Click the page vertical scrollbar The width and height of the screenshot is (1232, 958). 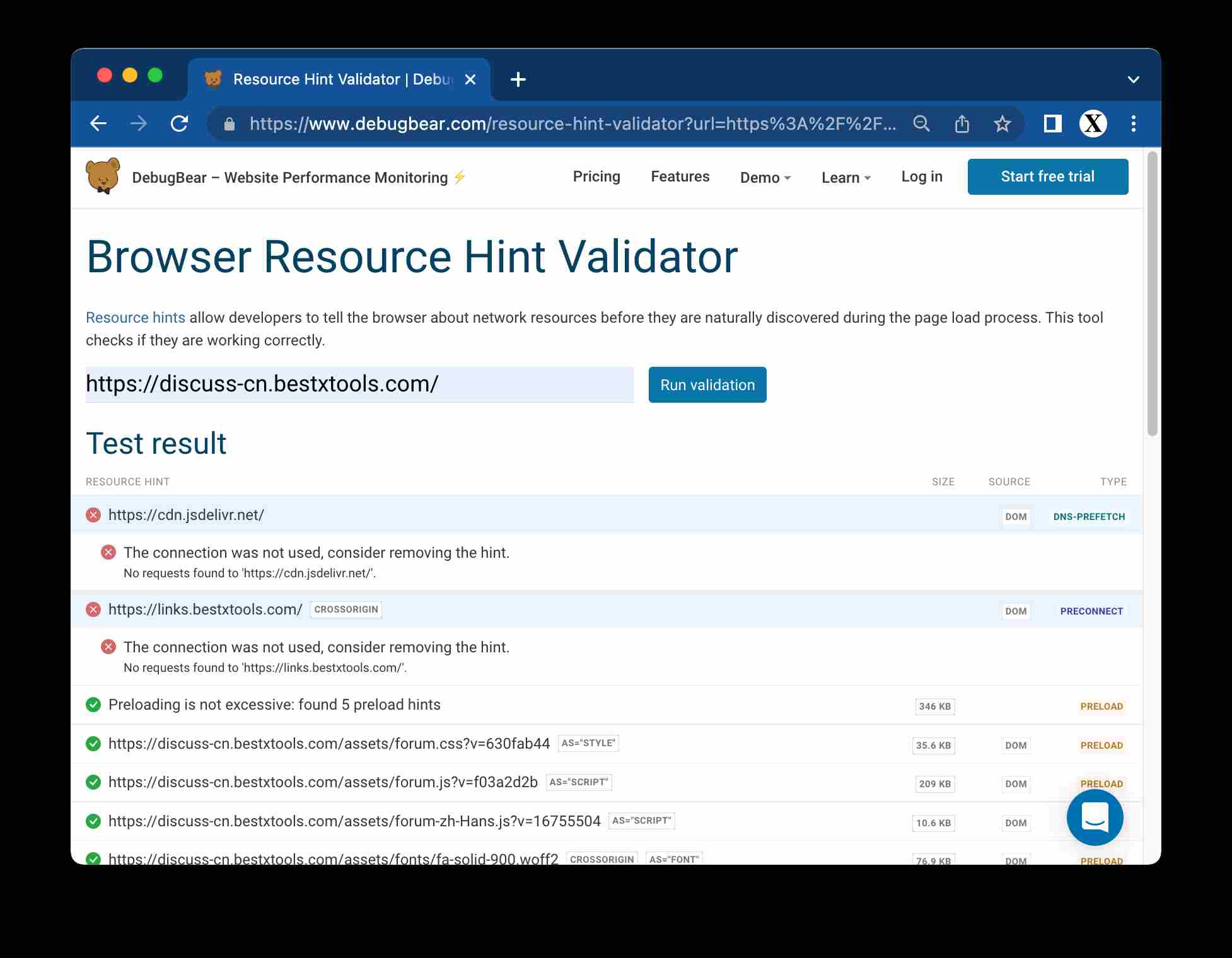tap(1152, 294)
